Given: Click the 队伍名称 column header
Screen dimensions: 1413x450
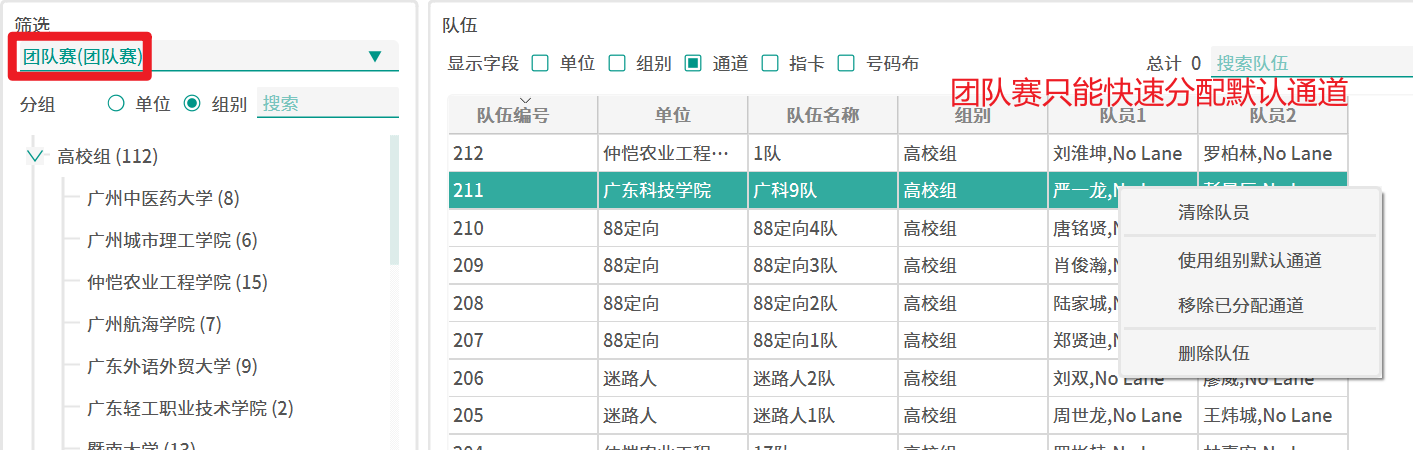Looking at the screenshot, I should 822,115.
